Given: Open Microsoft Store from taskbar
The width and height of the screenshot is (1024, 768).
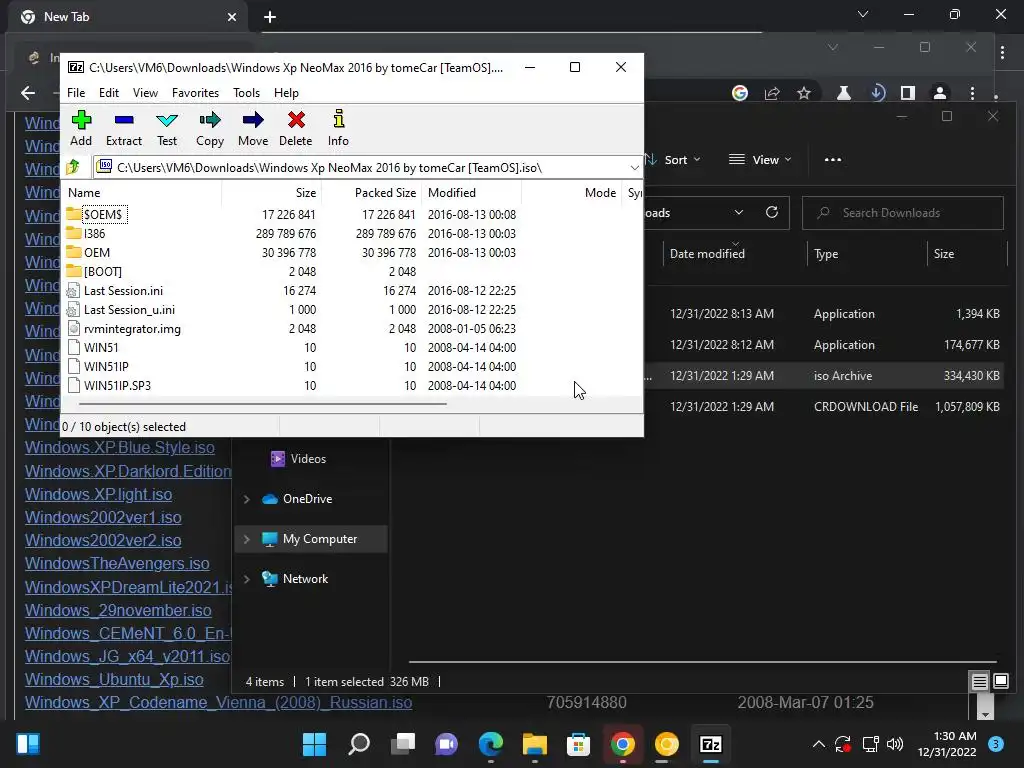Looking at the screenshot, I should [578, 744].
